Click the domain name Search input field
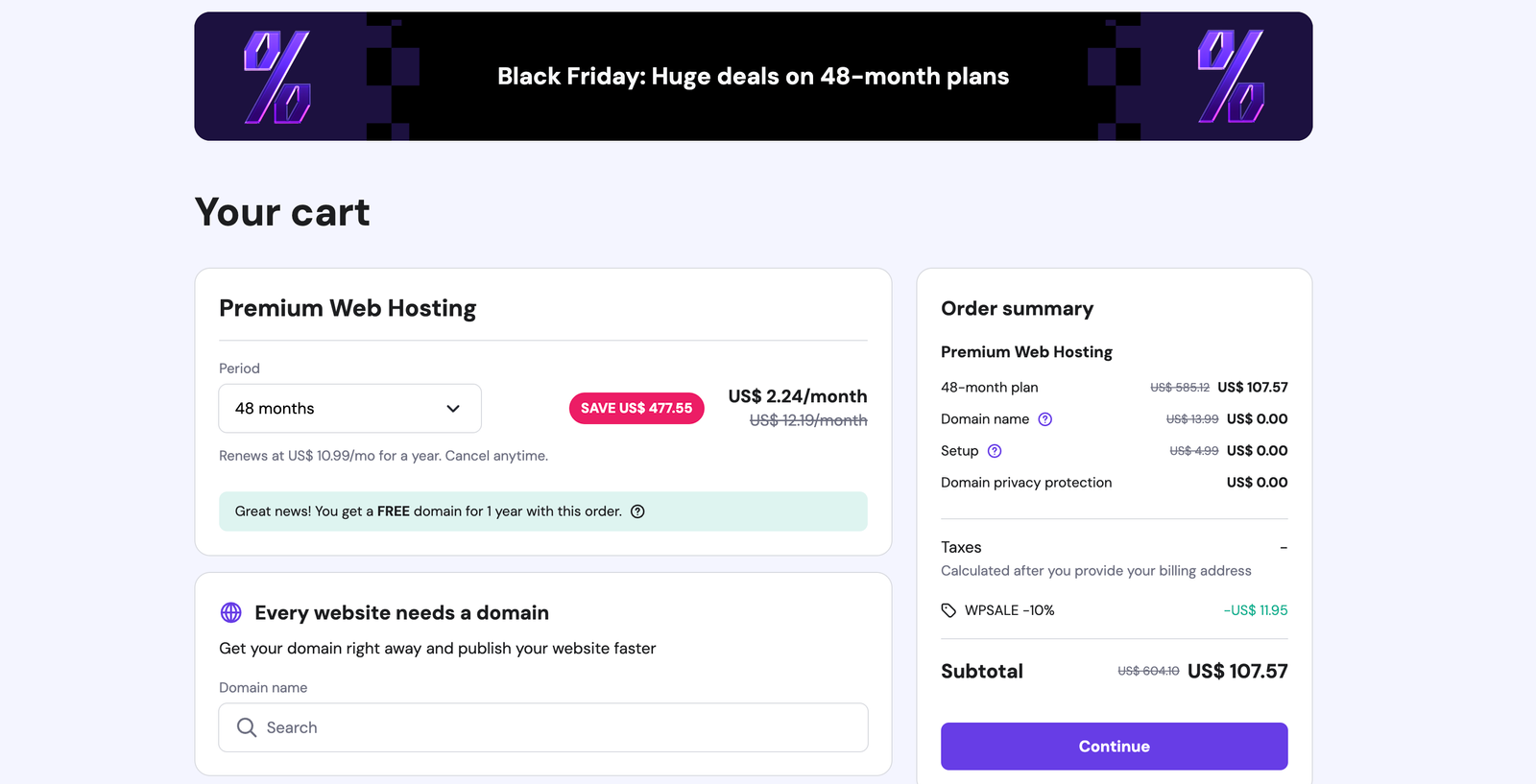 [542, 727]
